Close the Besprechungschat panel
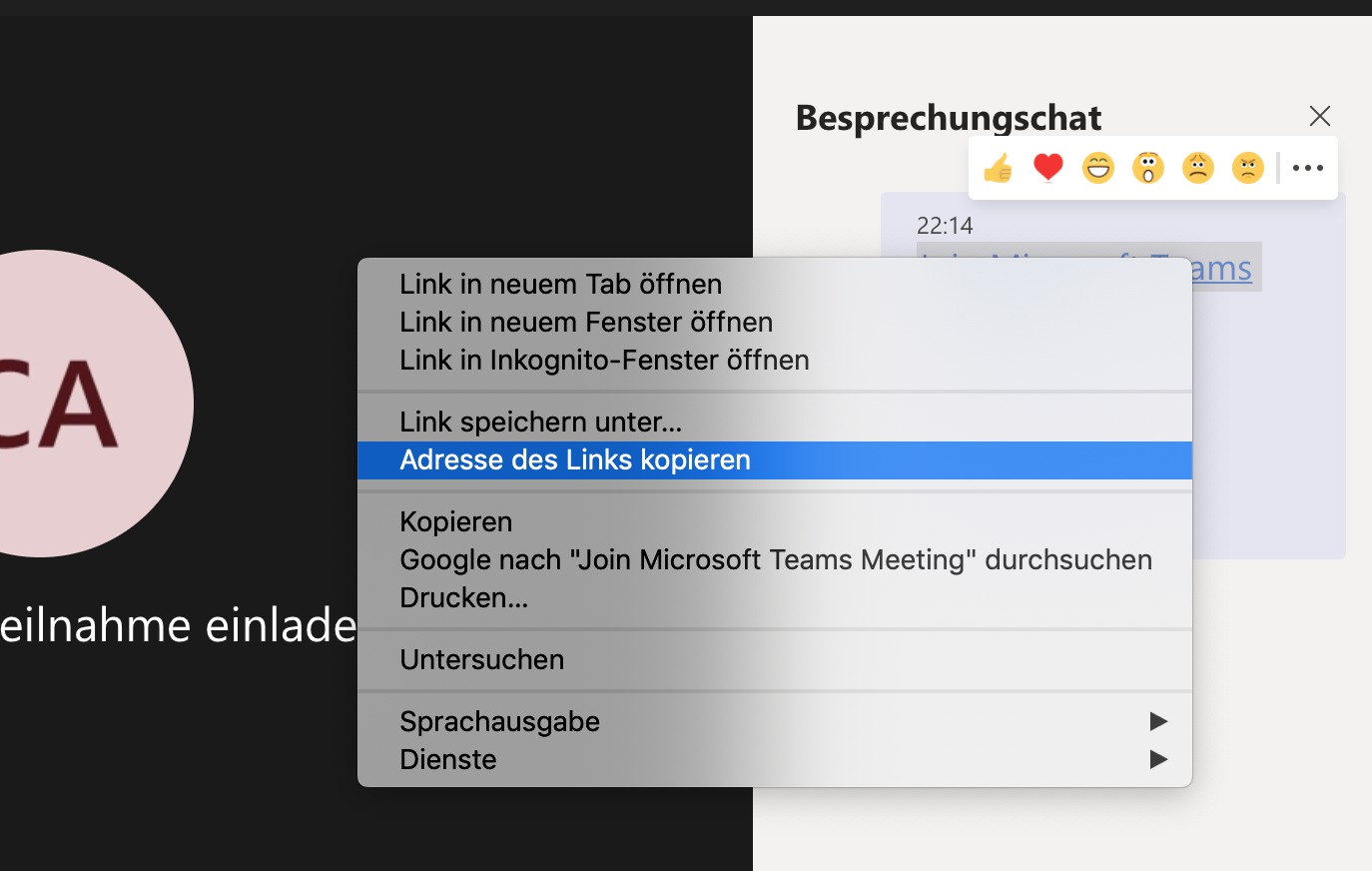This screenshot has height=871, width=1372. [x=1319, y=116]
